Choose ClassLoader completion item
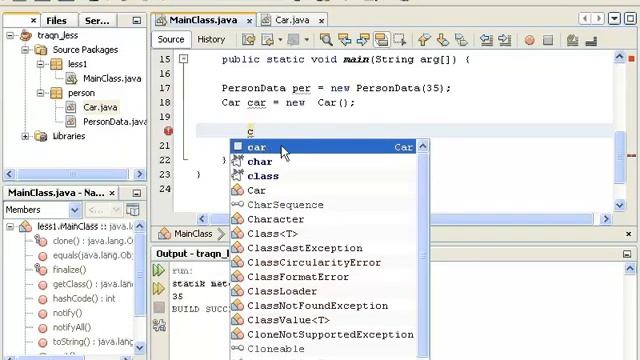640x360 pixels. click(x=322, y=291)
